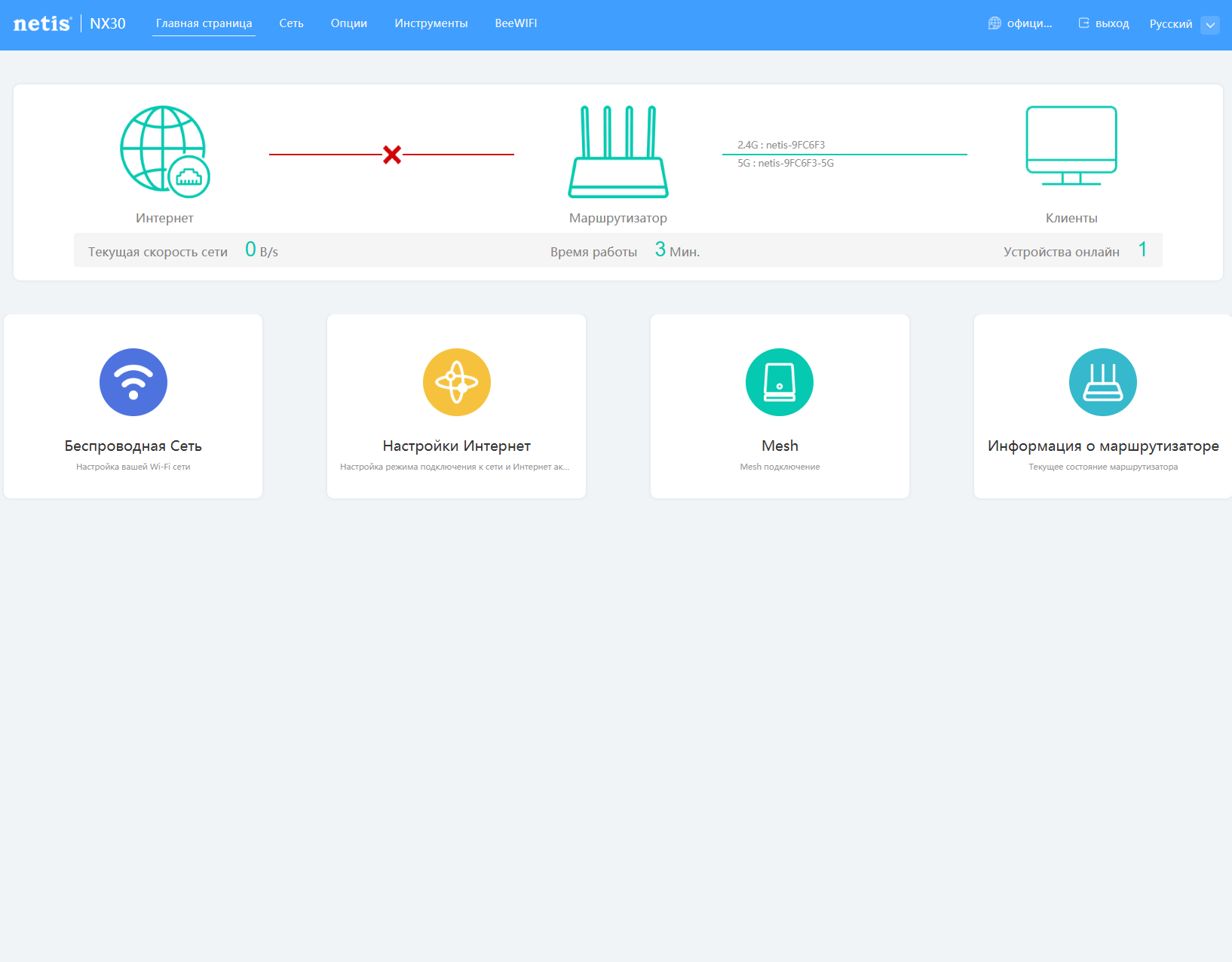The width and height of the screenshot is (1232, 962).
Task: Open the teal router information icon
Action: point(1103,382)
